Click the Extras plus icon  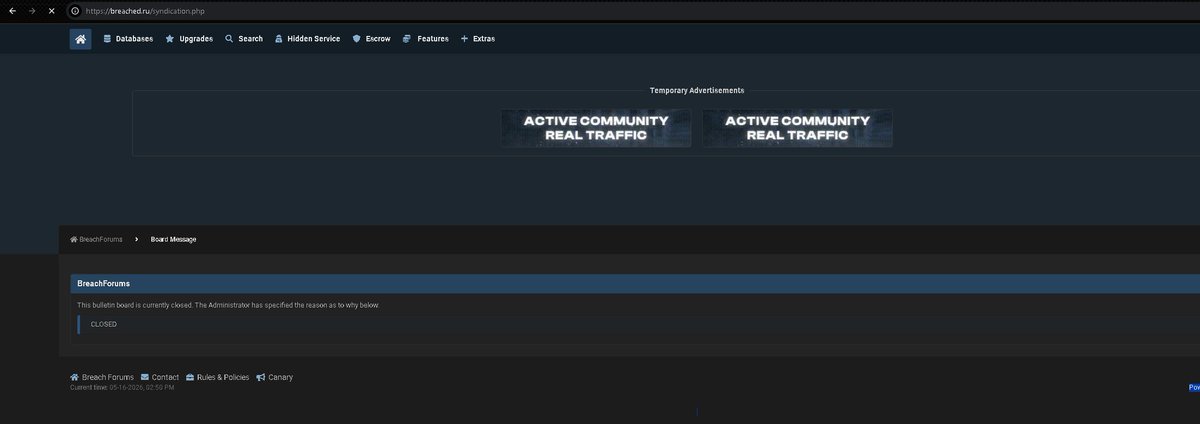[464, 39]
